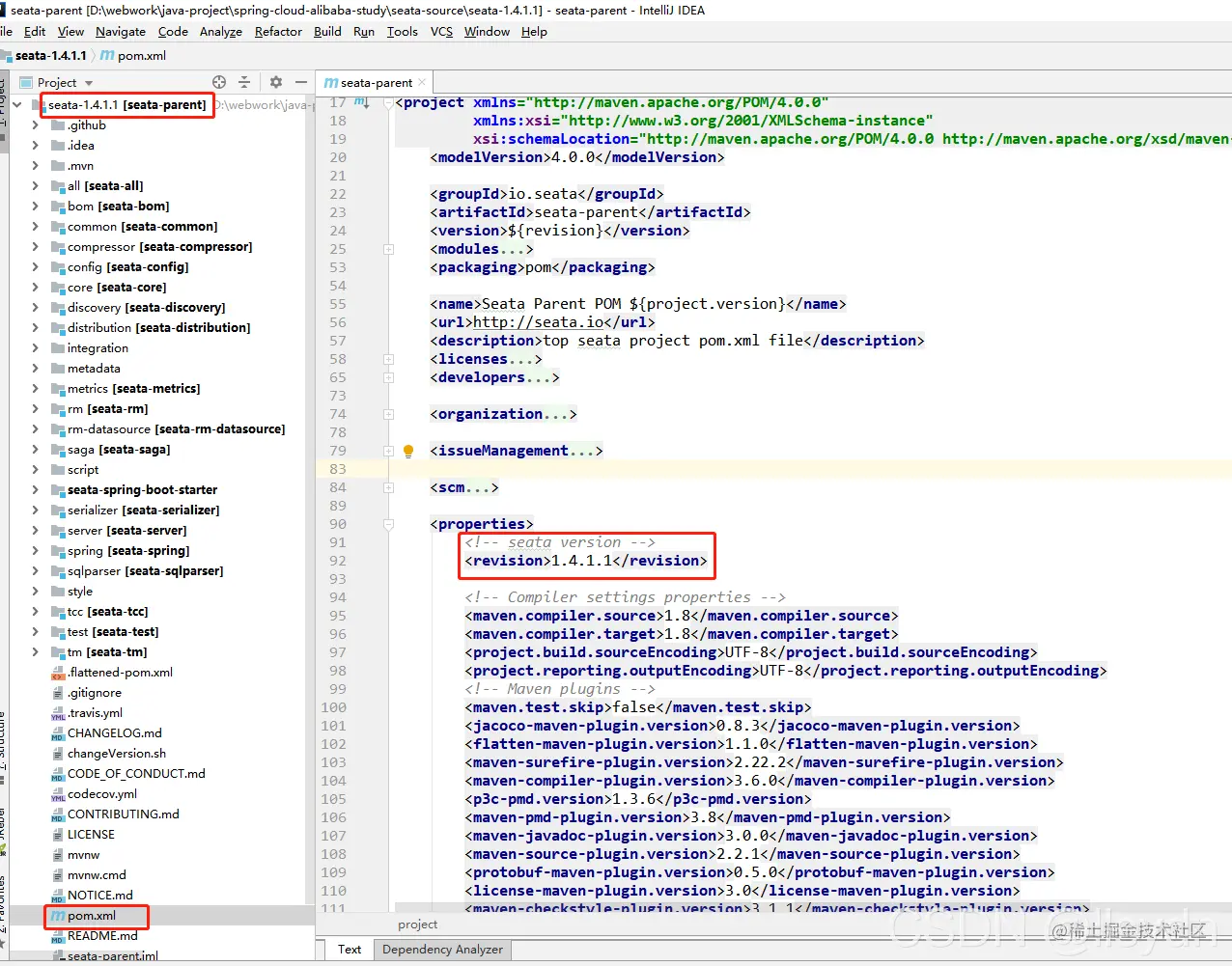Click the README.md file icon

coord(58,936)
